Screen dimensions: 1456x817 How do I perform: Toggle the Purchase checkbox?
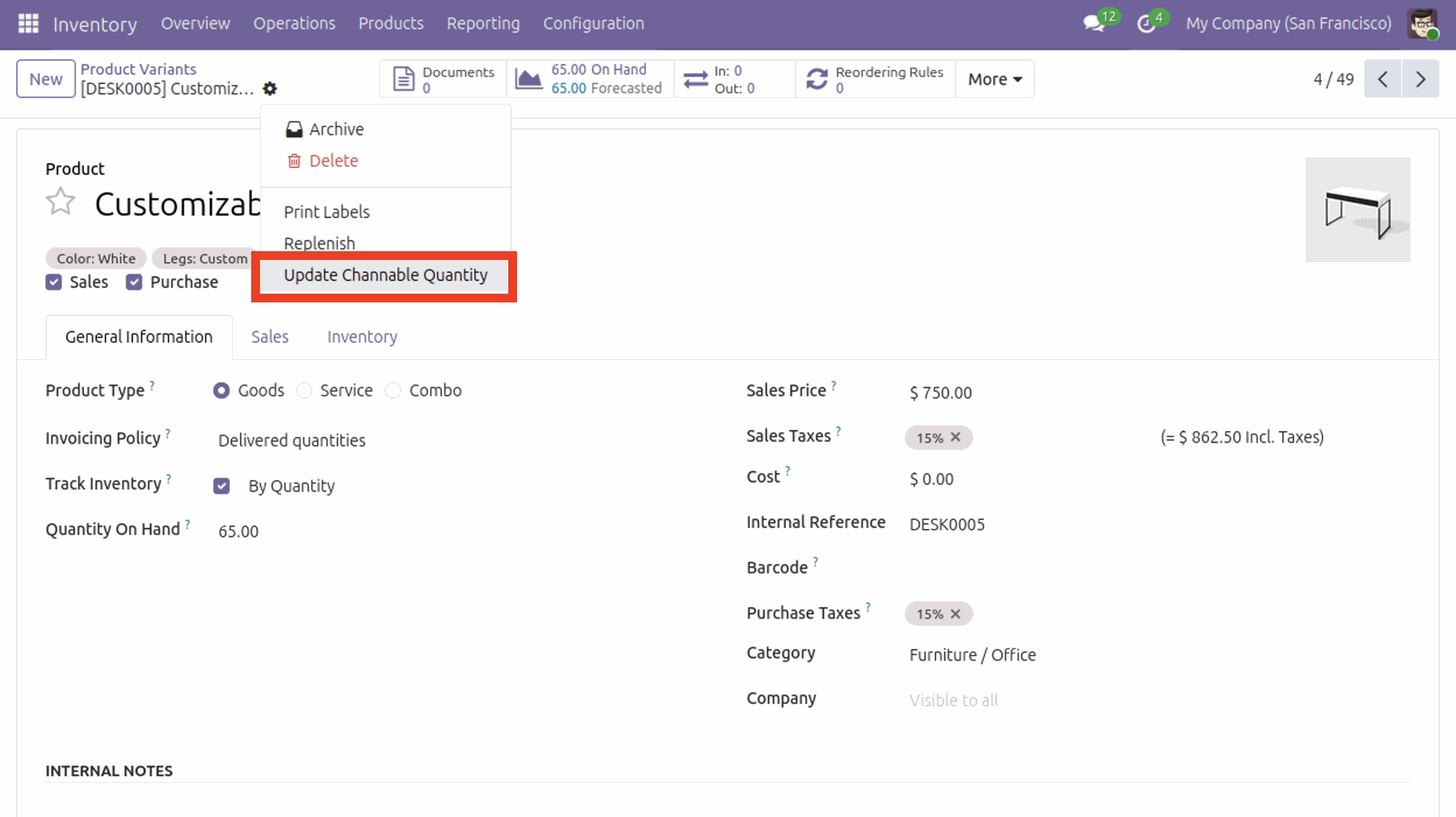134,282
